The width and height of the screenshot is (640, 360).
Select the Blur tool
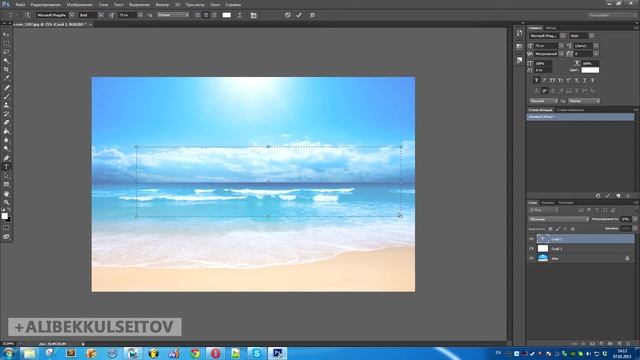click(x=6, y=140)
